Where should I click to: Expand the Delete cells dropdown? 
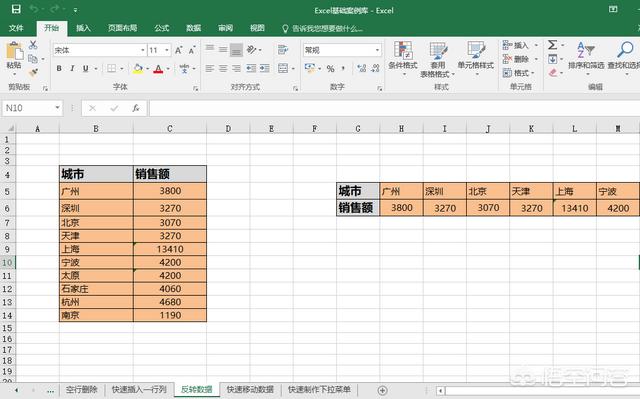(536, 59)
